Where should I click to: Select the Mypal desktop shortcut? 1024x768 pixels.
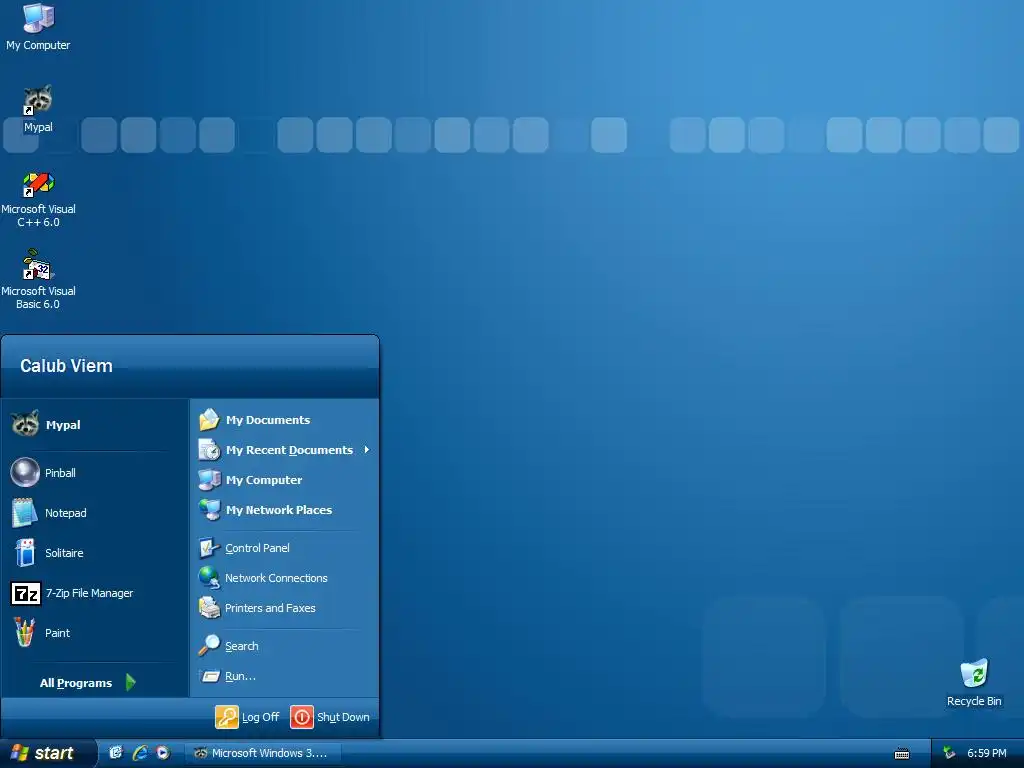click(x=38, y=108)
